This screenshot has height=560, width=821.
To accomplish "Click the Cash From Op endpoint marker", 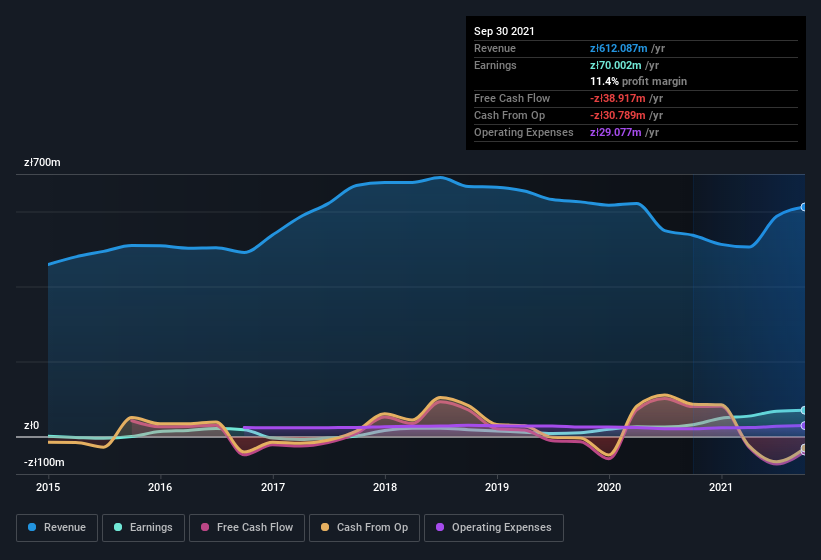I will [x=804, y=449].
